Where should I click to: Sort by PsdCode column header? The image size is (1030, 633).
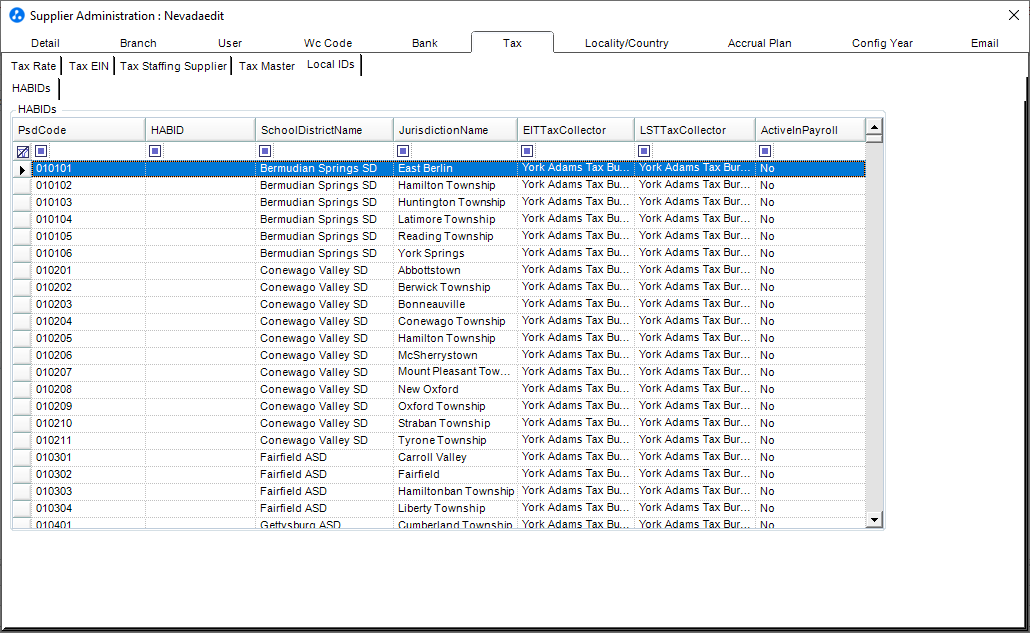[x=79, y=130]
